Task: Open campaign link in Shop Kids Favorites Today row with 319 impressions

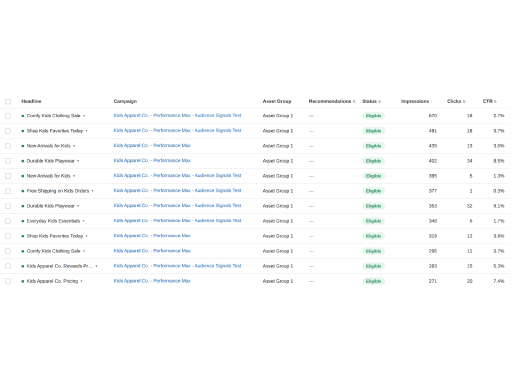Action: click(x=152, y=236)
